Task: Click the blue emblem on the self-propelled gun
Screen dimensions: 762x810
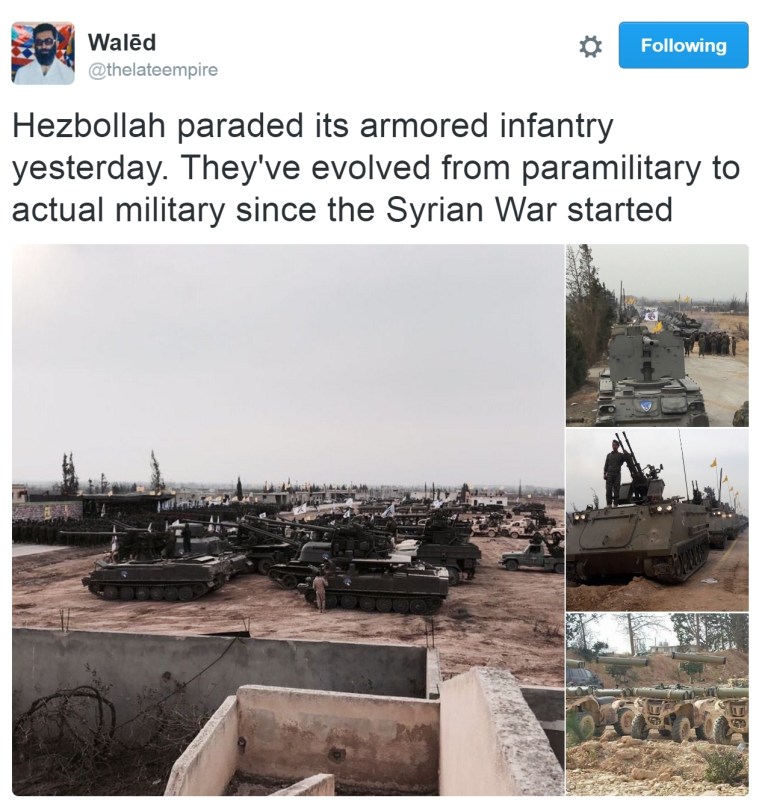Action: 645,407
